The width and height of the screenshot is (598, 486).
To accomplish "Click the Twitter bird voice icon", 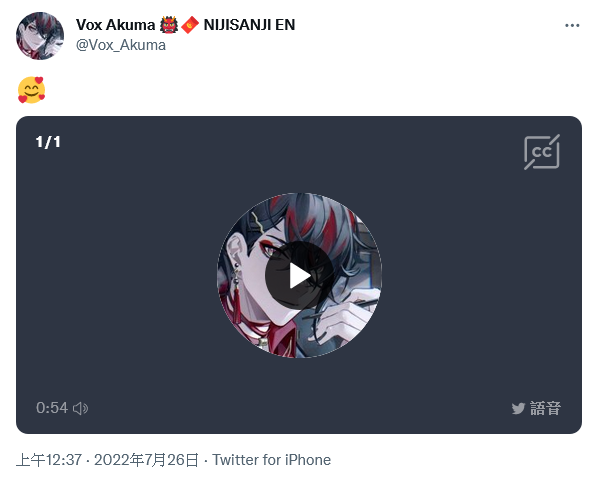I will [518, 409].
